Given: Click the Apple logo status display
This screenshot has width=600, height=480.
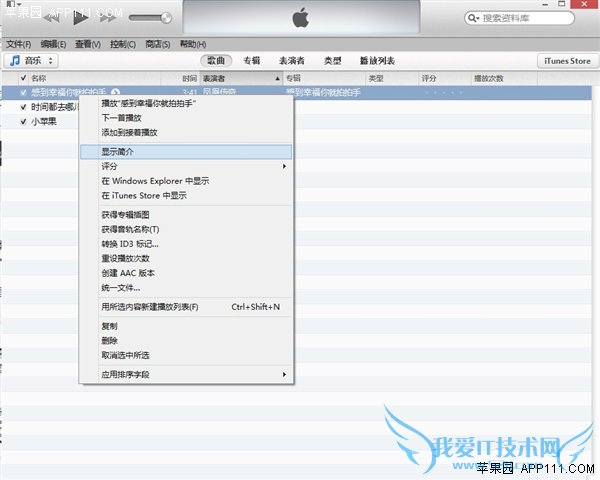Looking at the screenshot, I should [x=301, y=18].
